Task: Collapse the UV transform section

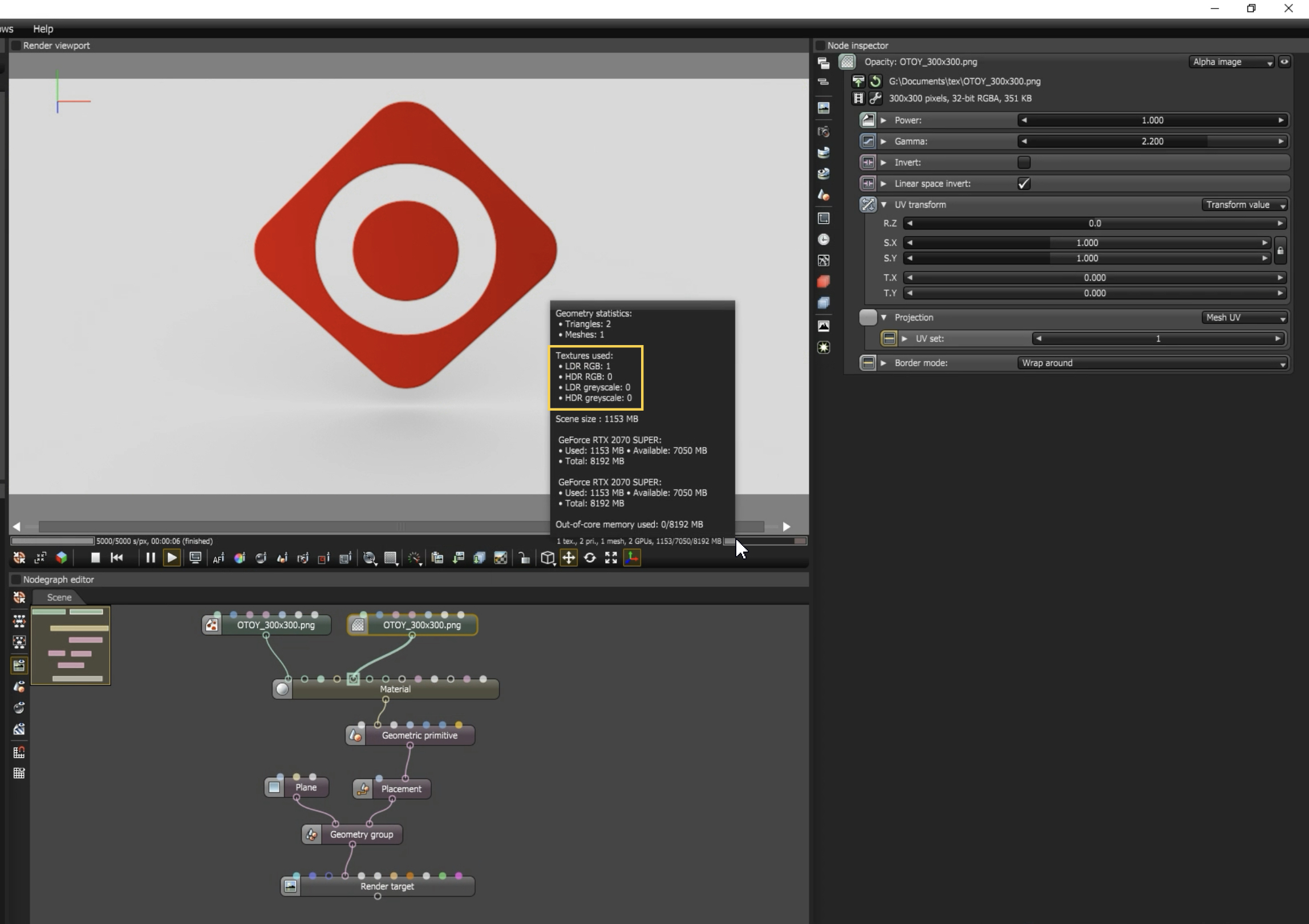Action: [x=884, y=205]
